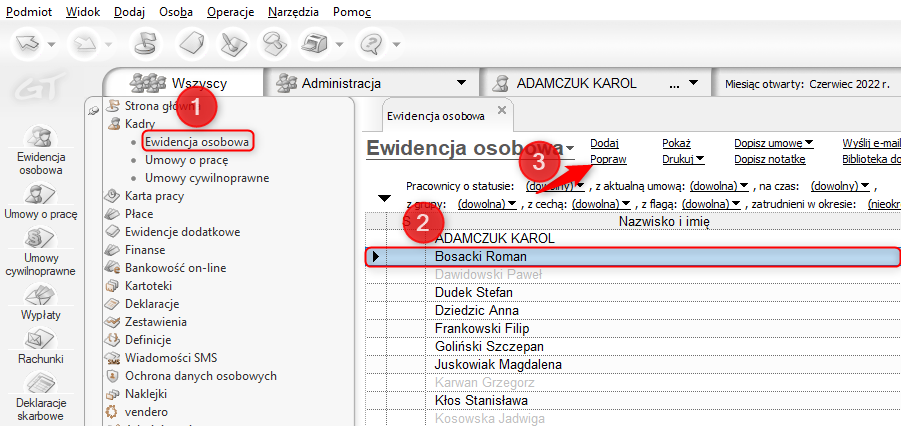The width and height of the screenshot is (901, 426).
Task: Open the Pomoc menu
Action: tap(352, 12)
